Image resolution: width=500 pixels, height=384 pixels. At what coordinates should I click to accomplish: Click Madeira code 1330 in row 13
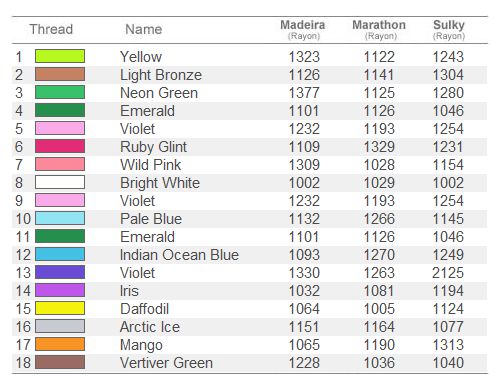304,273
